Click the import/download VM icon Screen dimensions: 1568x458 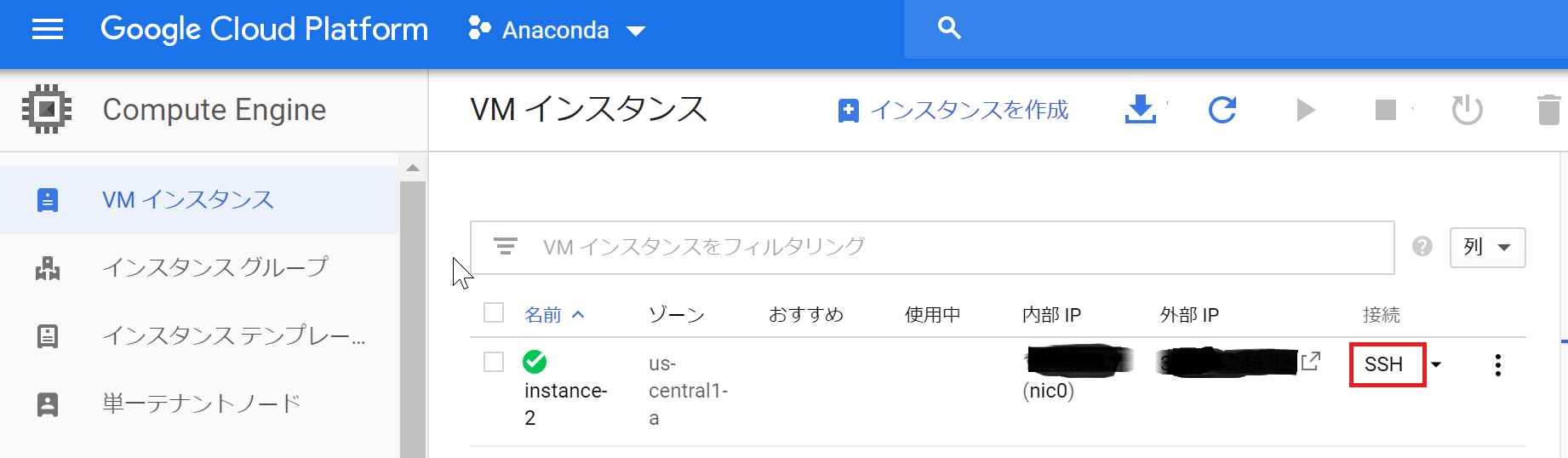click(1140, 110)
